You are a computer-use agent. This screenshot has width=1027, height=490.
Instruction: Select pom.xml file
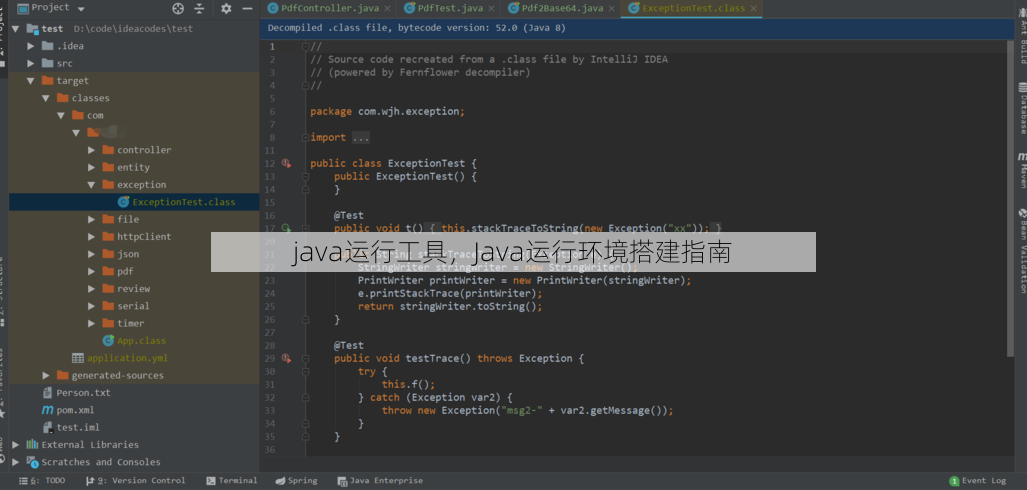[x=68, y=410]
